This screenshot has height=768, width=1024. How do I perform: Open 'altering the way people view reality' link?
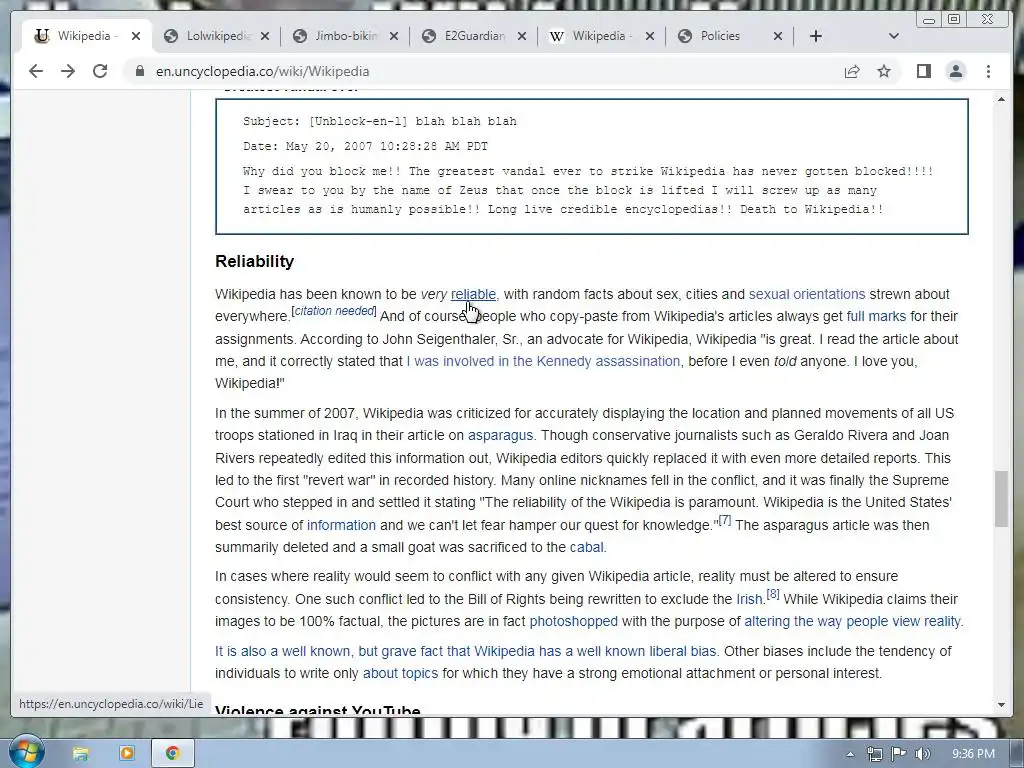pos(852,621)
